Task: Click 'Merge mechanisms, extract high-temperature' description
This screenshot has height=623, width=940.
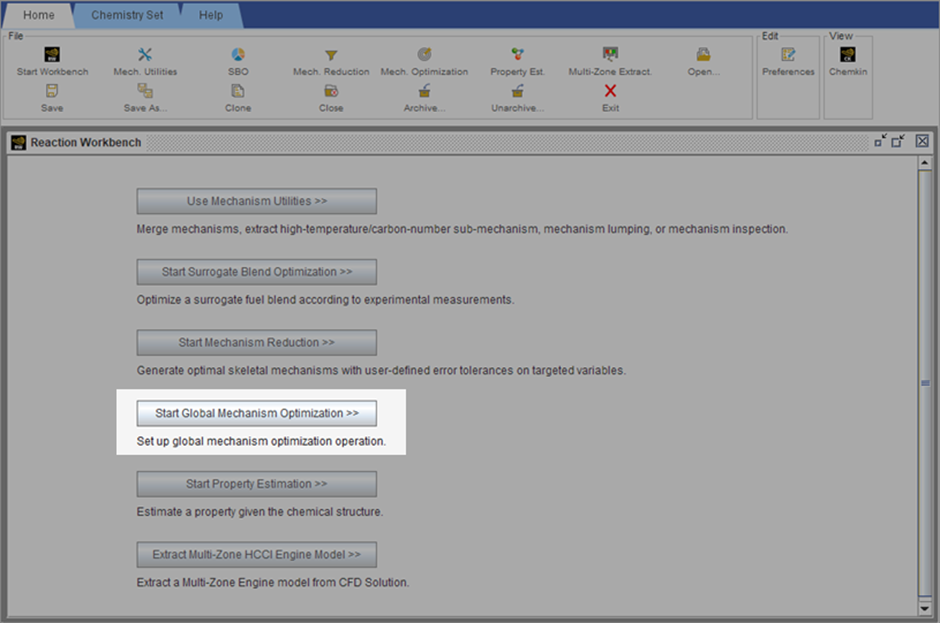Action: click(x=462, y=229)
